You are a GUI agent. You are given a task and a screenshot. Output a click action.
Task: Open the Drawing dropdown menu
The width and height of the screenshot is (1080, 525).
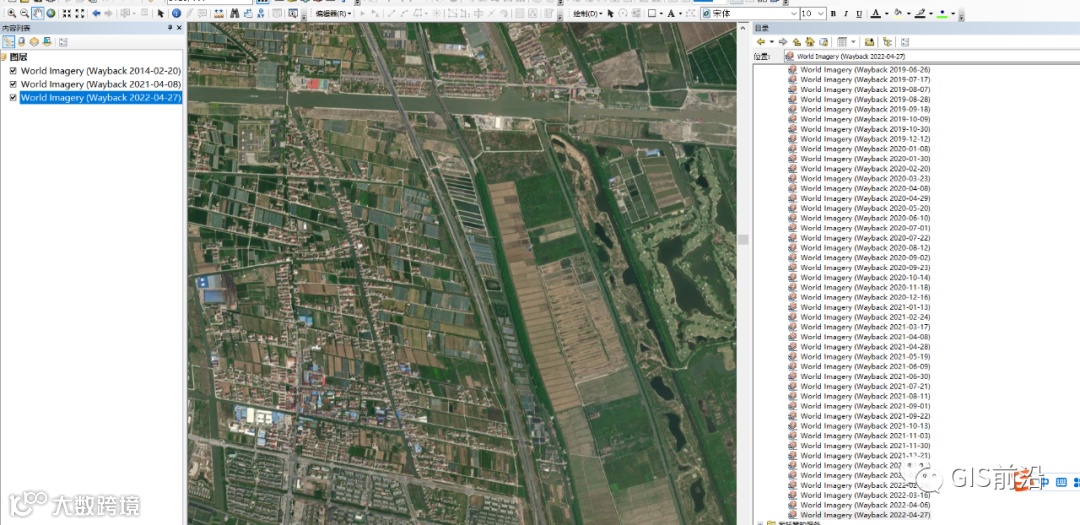coord(588,14)
